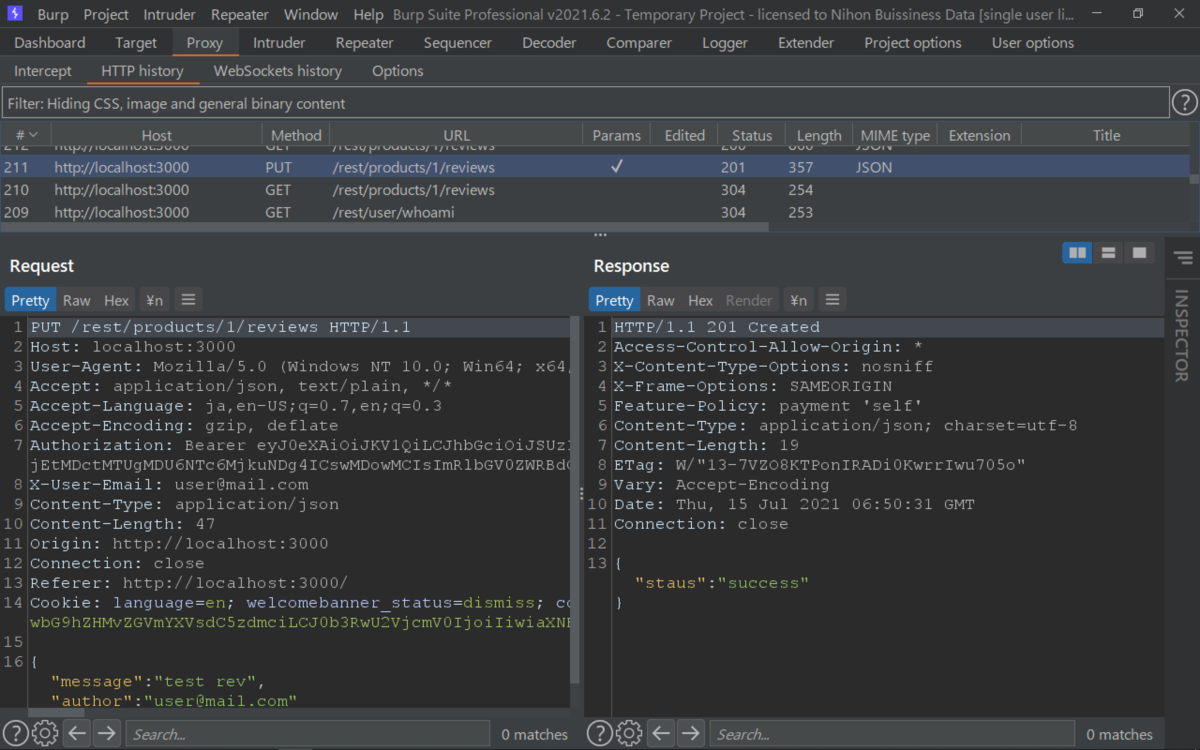Select response Pretty view tab
The height and width of the screenshot is (750, 1200).
click(614, 300)
